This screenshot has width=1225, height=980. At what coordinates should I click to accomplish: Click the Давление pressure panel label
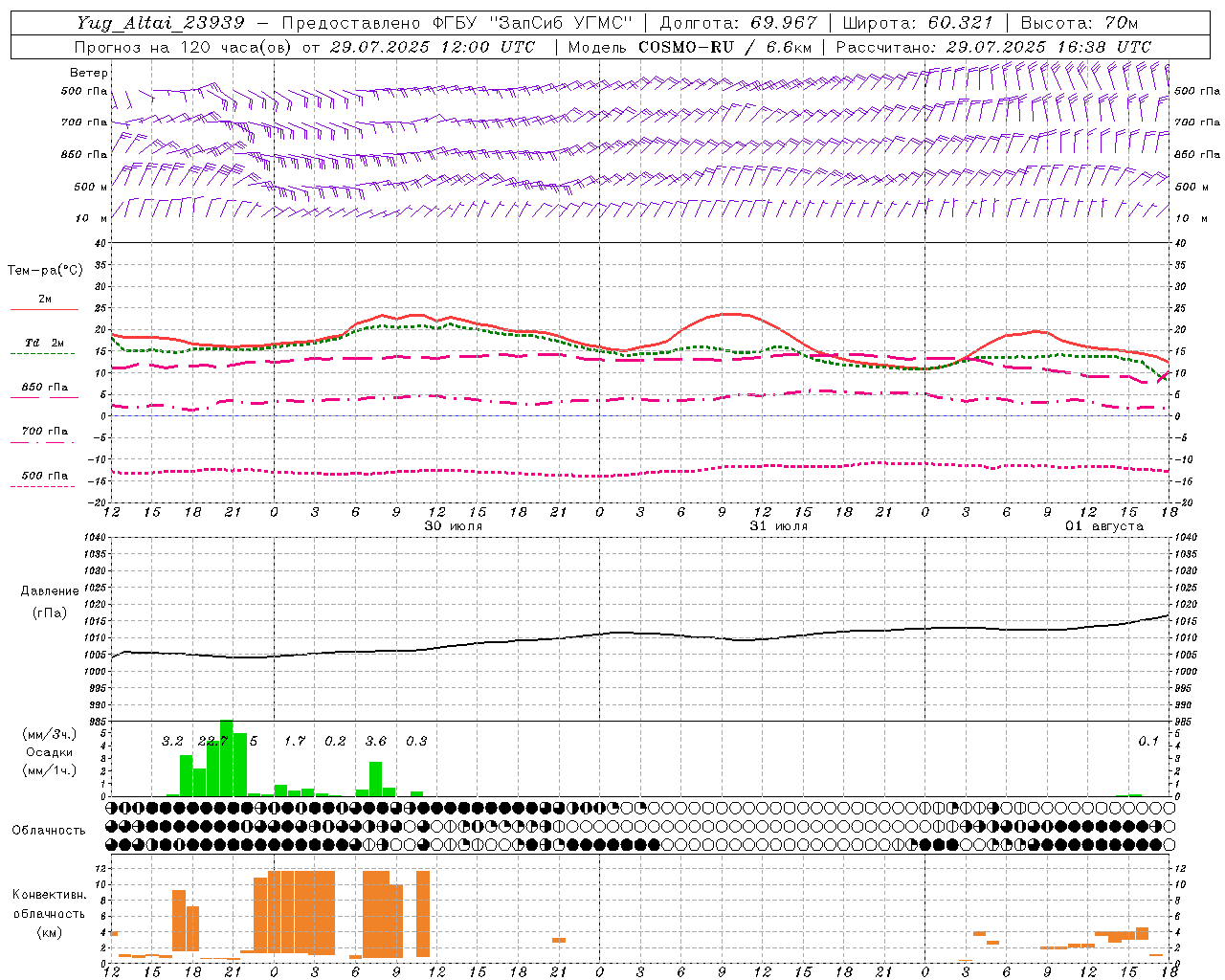point(50,591)
